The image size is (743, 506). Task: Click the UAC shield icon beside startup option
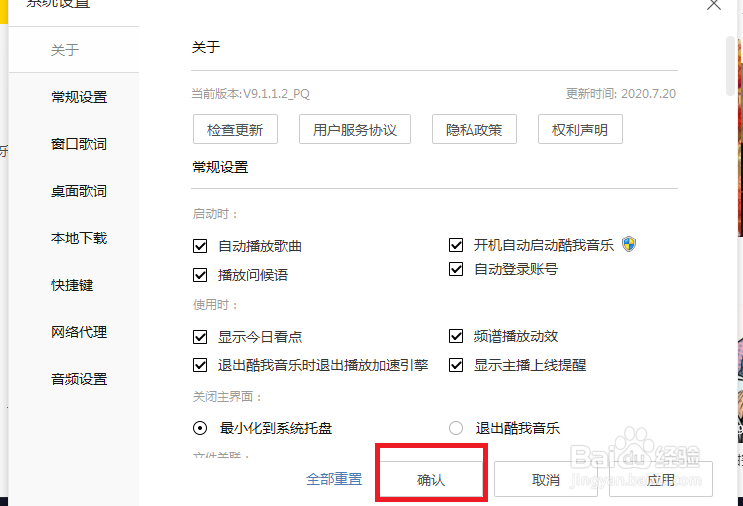(x=629, y=244)
